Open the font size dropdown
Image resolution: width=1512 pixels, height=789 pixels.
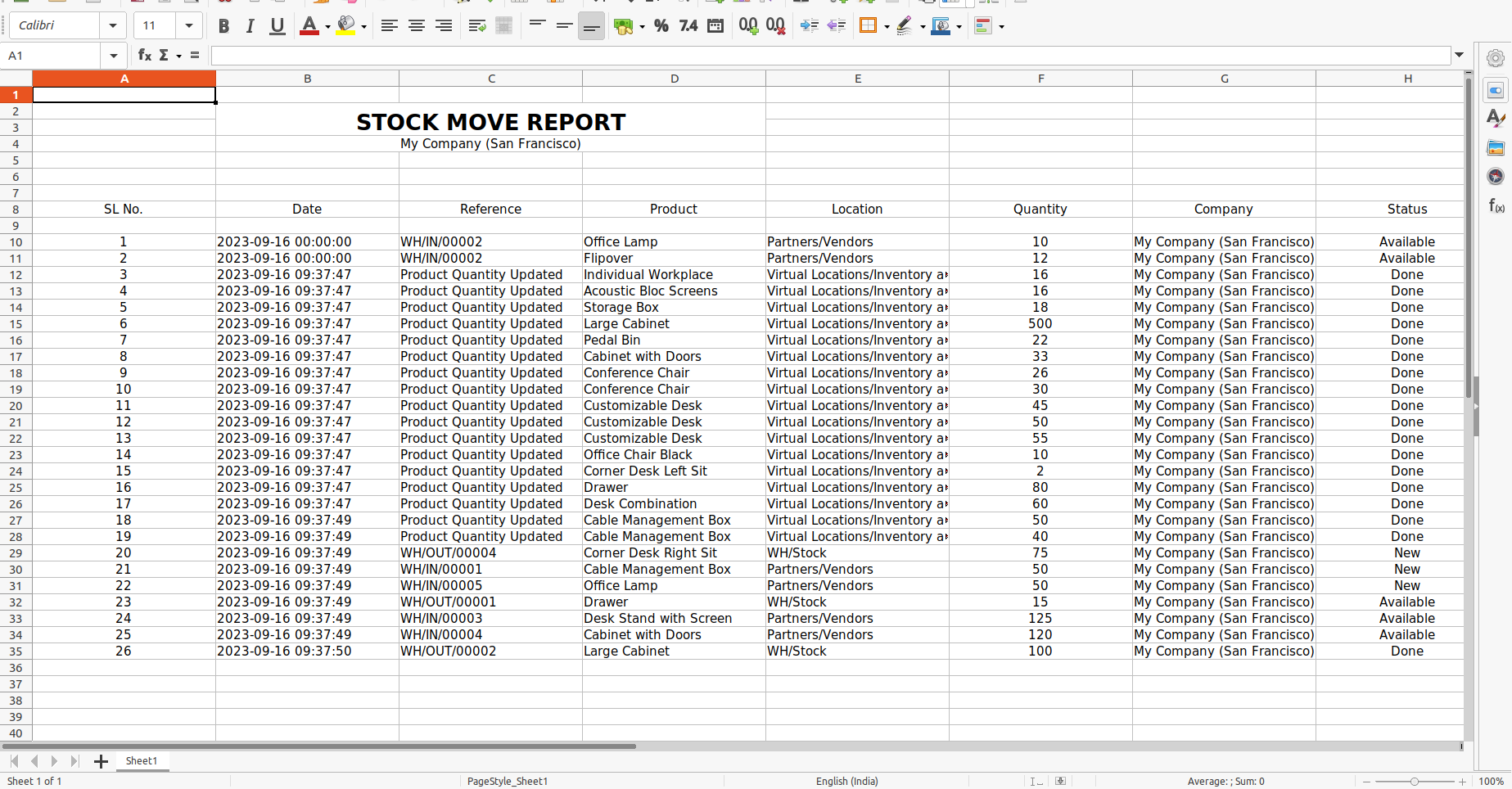(189, 26)
